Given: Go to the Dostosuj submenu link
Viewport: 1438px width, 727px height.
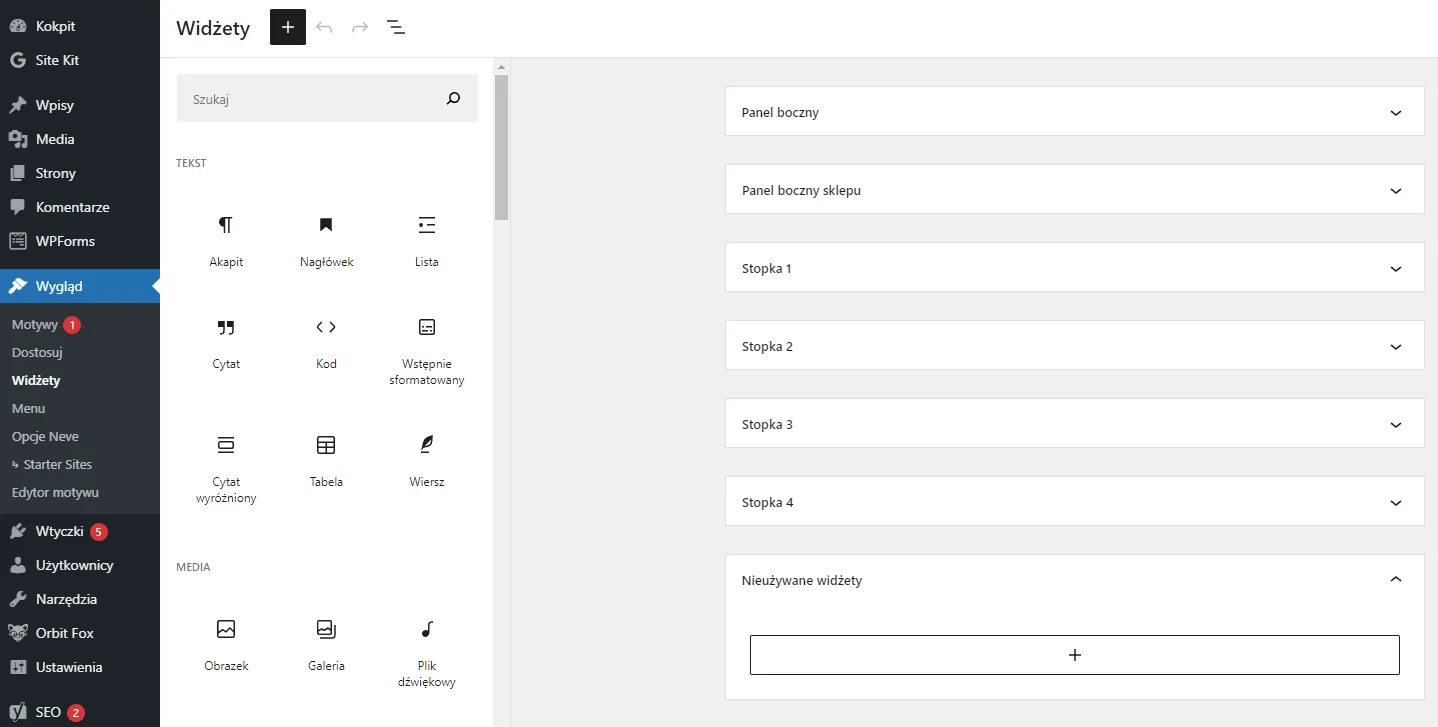Looking at the screenshot, I should coord(37,353).
